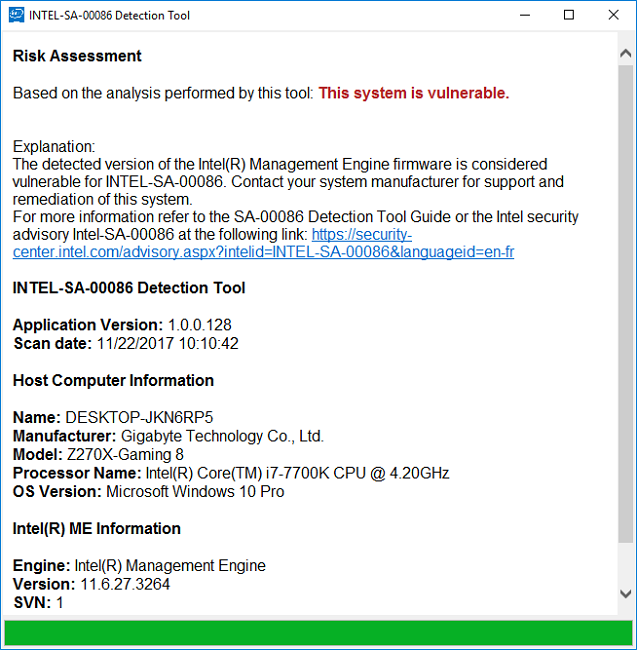Click the scan date 11/22/2017 10:10:42
Image resolution: width=637 pixels, height=650 pixels.
pos(167,343)
